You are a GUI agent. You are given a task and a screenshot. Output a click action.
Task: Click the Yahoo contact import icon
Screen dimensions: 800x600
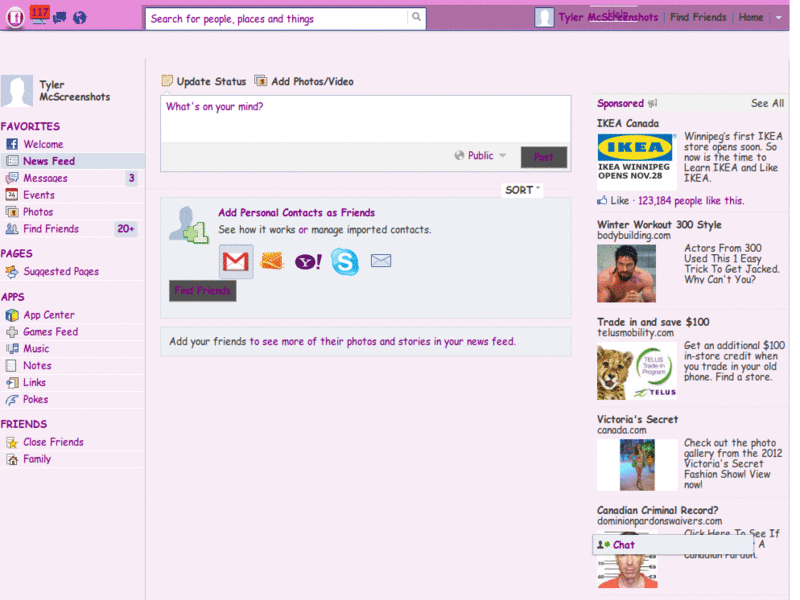click(308, 262)
